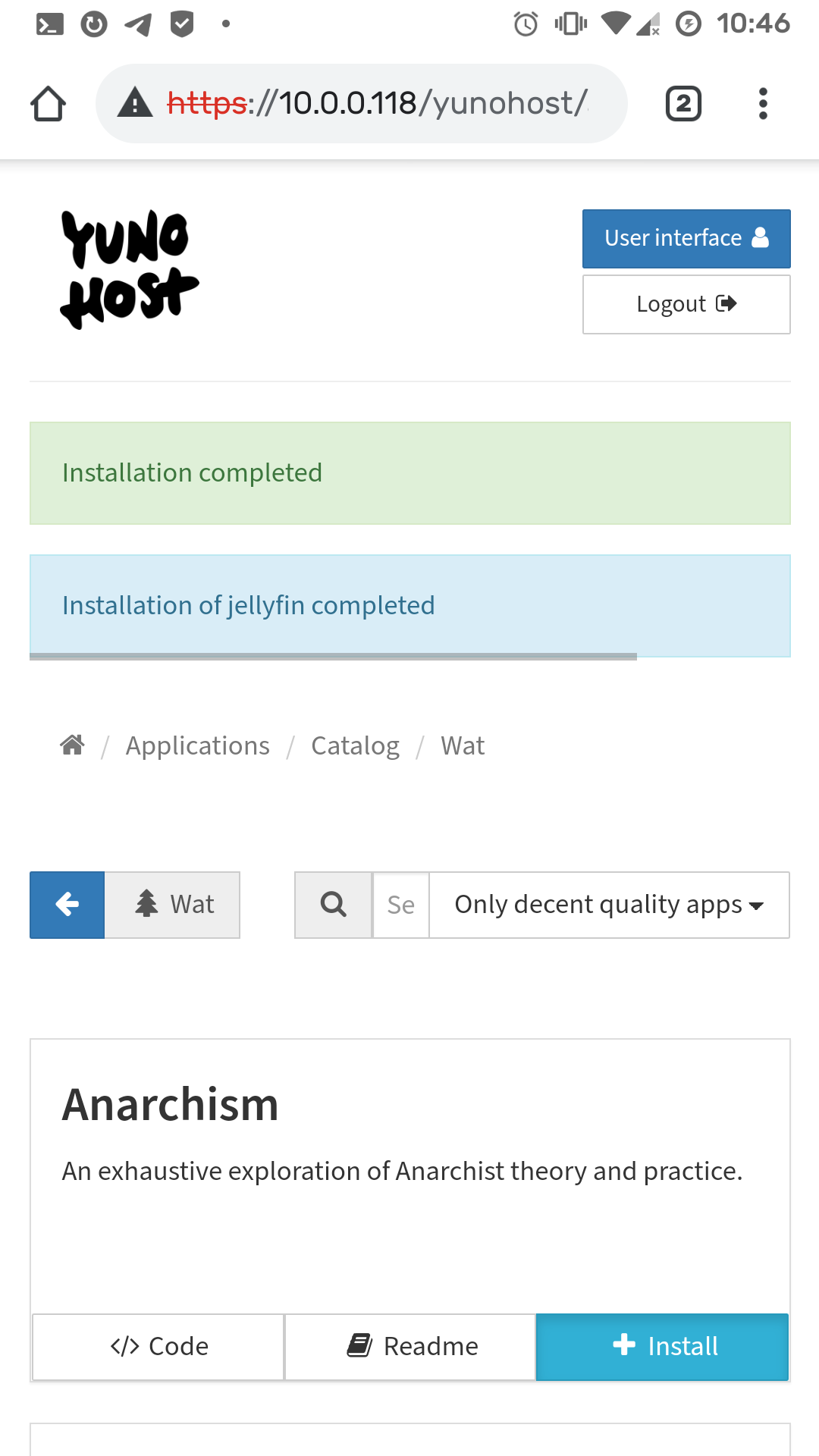Screen dimensions: 819x1456
Task: Expand the app quality filter dropdown
Action: pyautogui.click(x=609, y=905)
